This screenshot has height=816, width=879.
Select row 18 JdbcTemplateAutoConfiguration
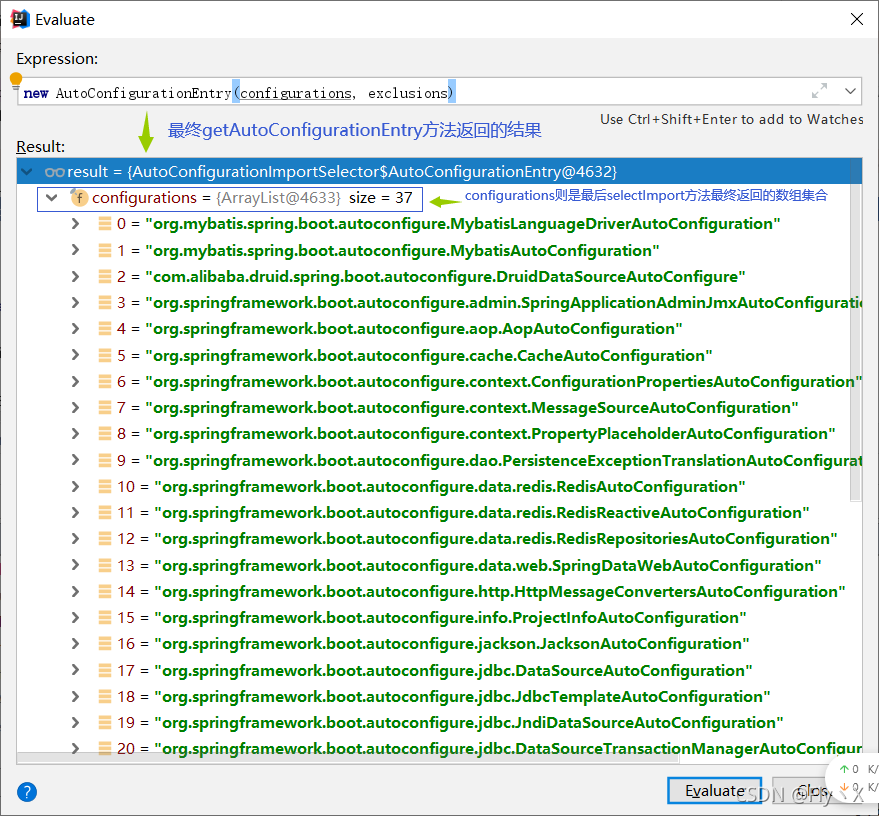point(439,697)
